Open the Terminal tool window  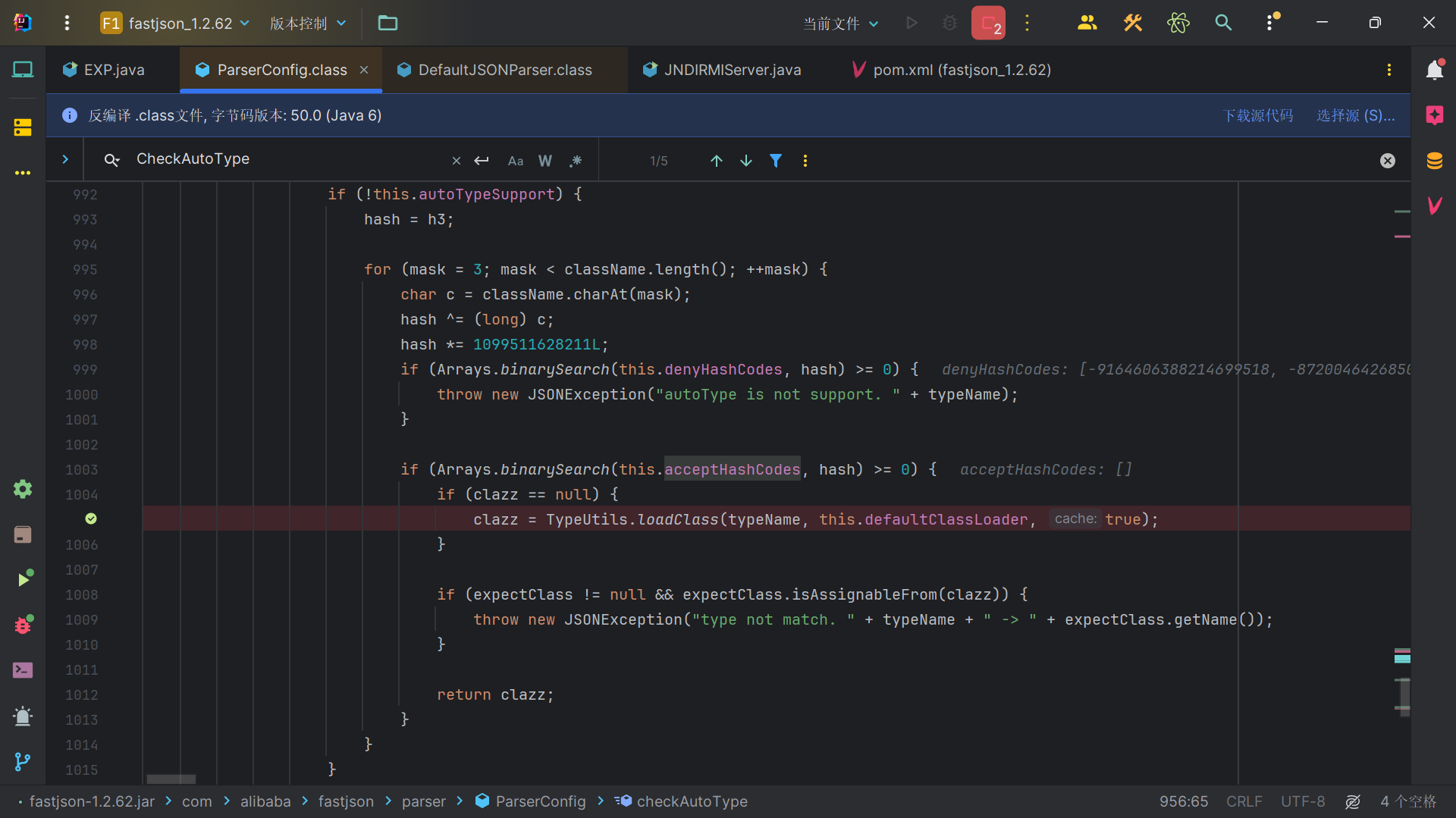coord(23,670)
